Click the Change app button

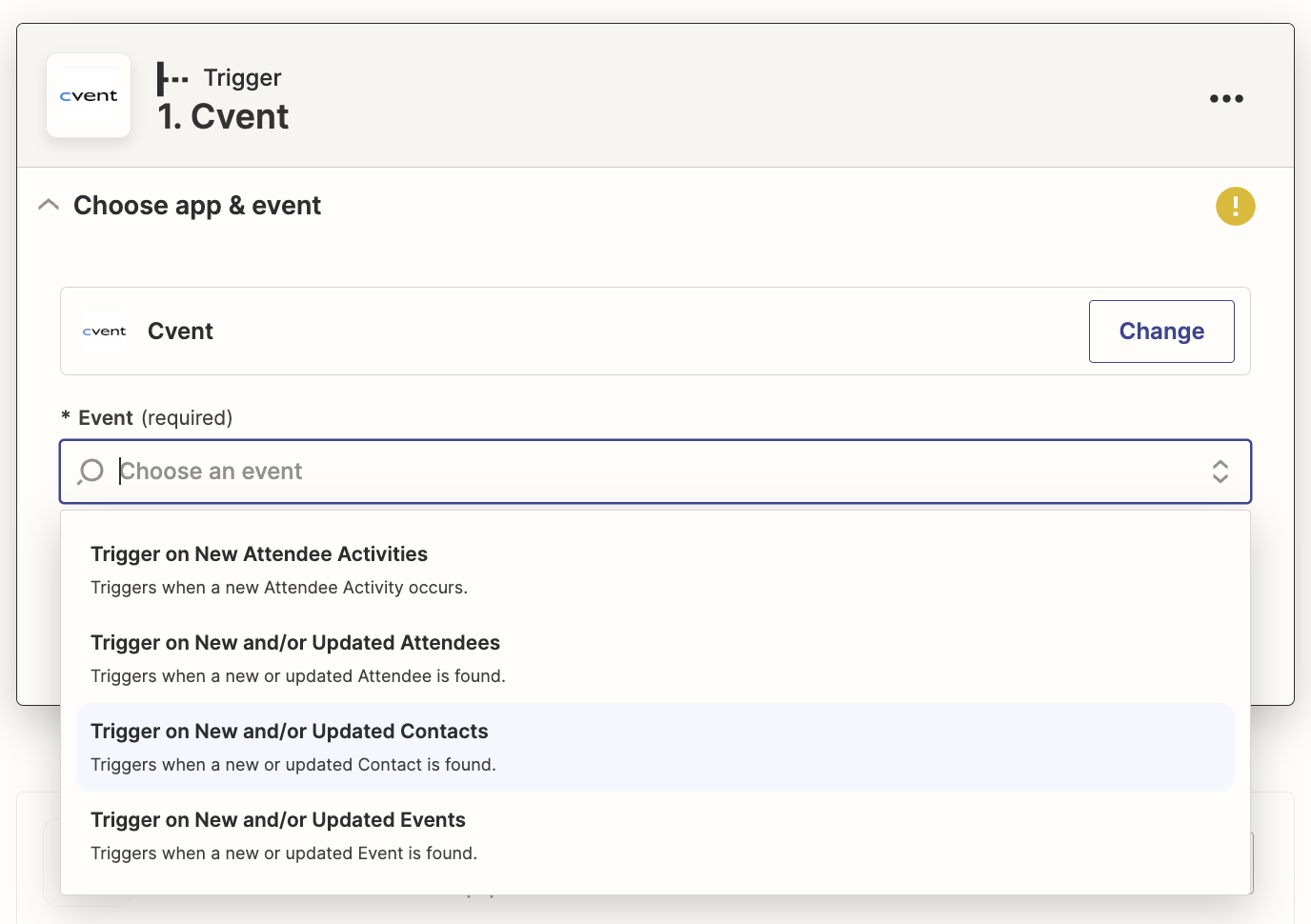(1161, 331)
